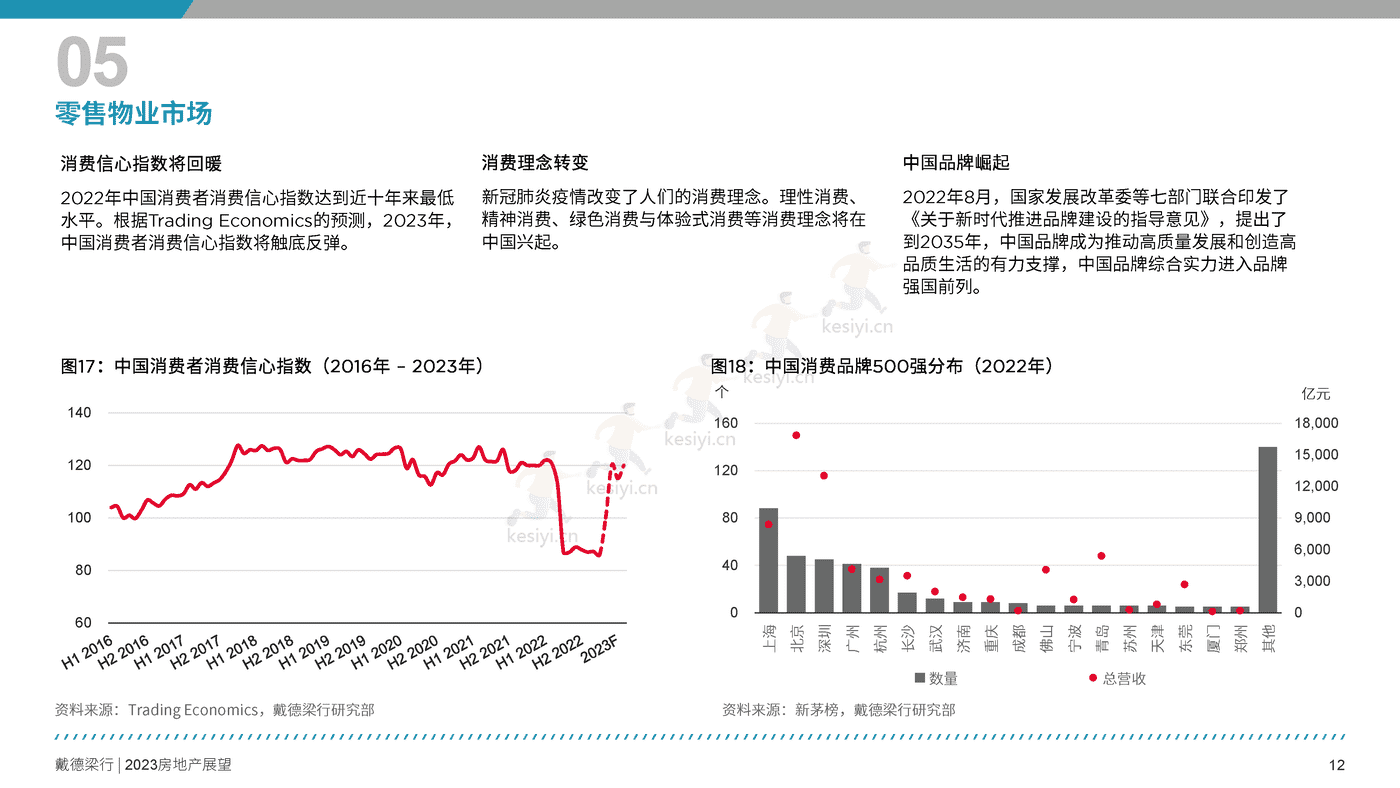Select the heading 零售物业市场
This screenshot has height=788, width=1400.
(x=134, y=114)
